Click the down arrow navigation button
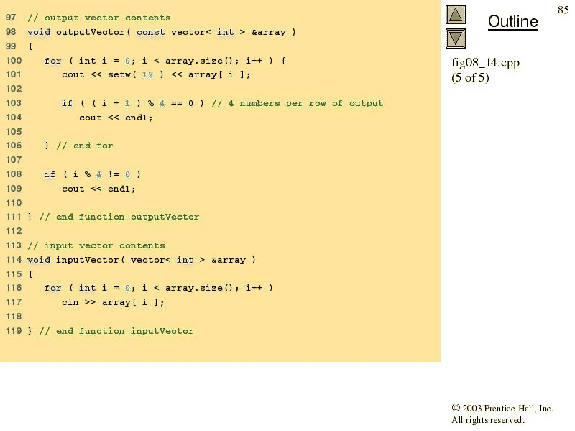This screenshot has height=431, width=575. (x=456, y=39)
